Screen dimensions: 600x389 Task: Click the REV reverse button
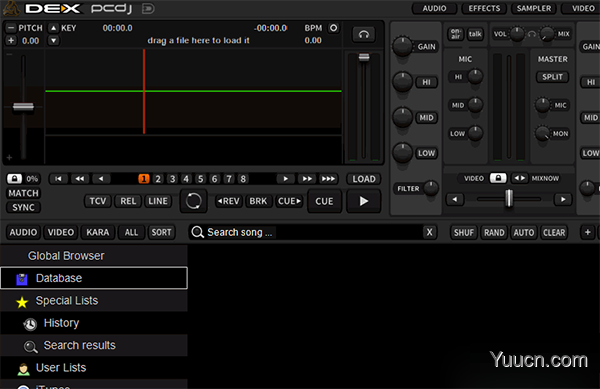[229, 201]
